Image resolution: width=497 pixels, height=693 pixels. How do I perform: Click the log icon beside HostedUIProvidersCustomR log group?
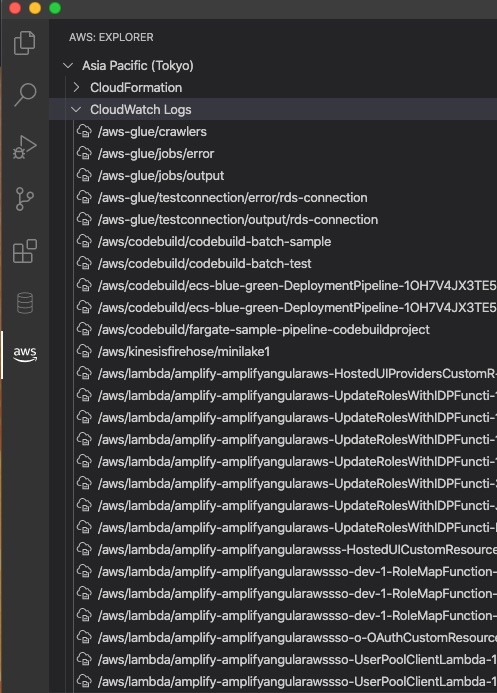point(84,374)
